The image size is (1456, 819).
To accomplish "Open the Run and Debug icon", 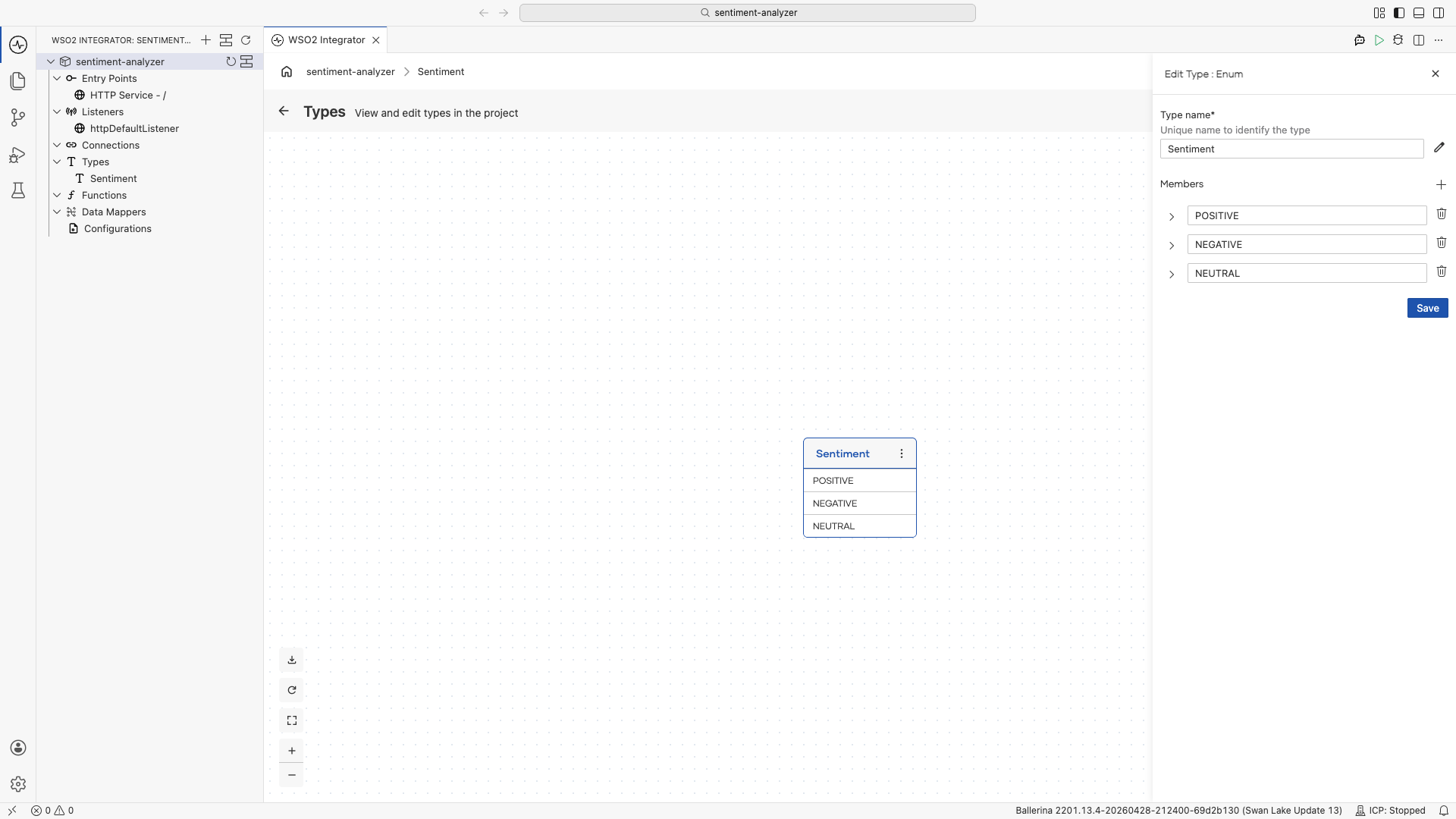I will (18, 155).
